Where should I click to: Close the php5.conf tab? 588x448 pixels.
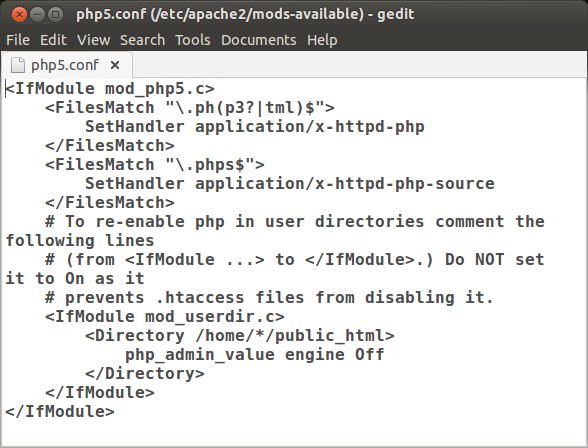(115, 65)
